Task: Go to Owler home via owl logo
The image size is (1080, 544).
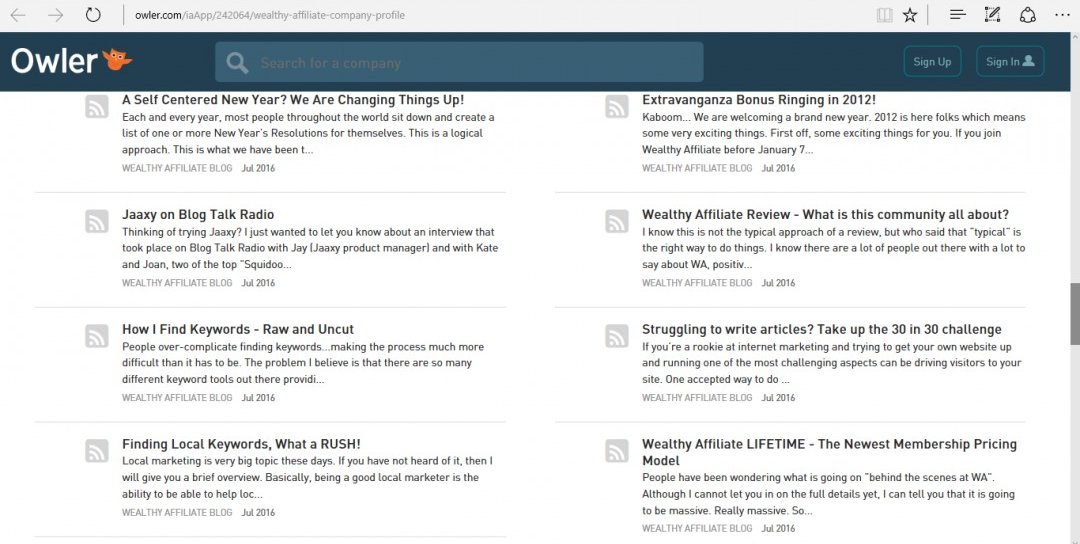Action: pyautogui.click(x=71, y=61)
